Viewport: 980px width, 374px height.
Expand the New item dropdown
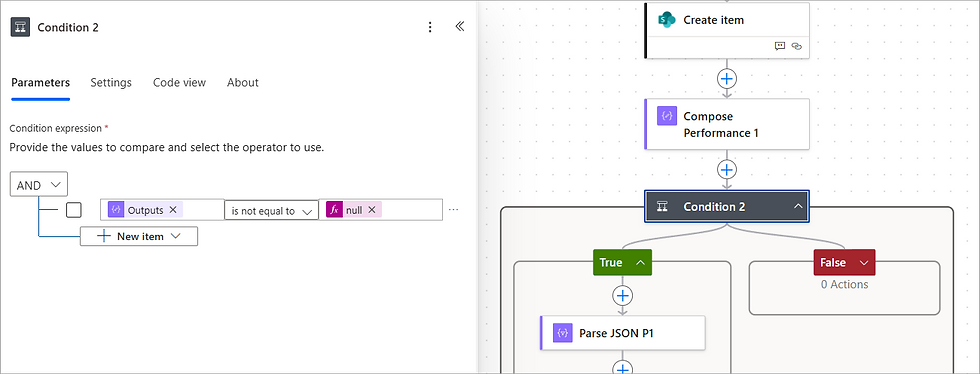tap(139, 236)
